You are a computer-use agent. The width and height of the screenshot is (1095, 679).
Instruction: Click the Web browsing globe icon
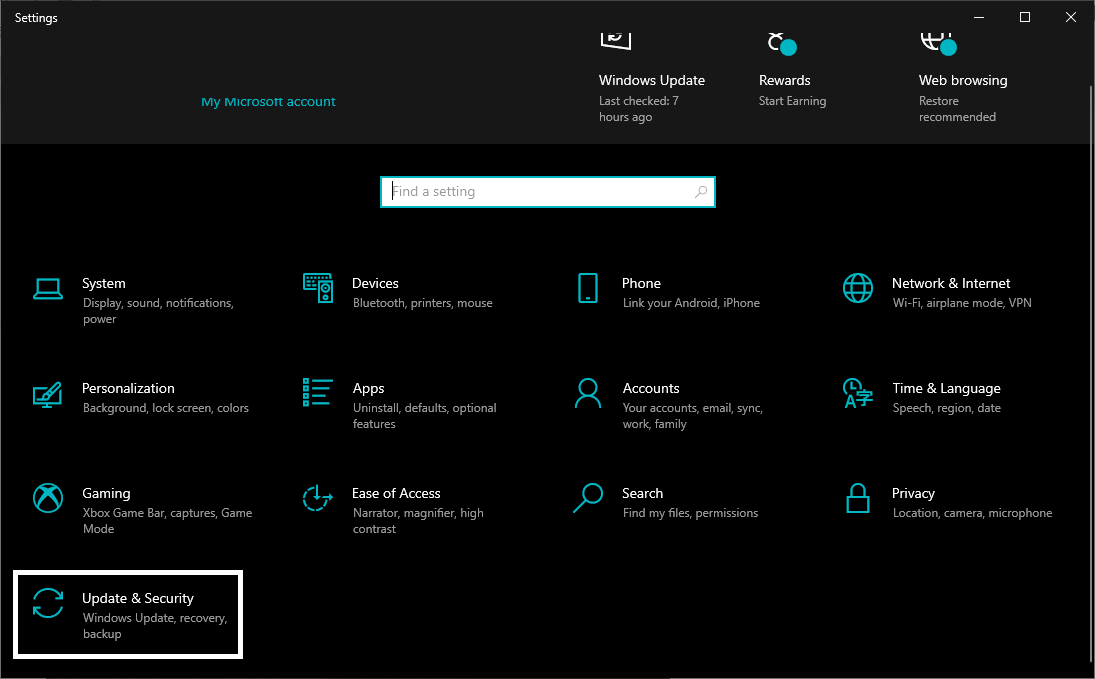(939, 43)
